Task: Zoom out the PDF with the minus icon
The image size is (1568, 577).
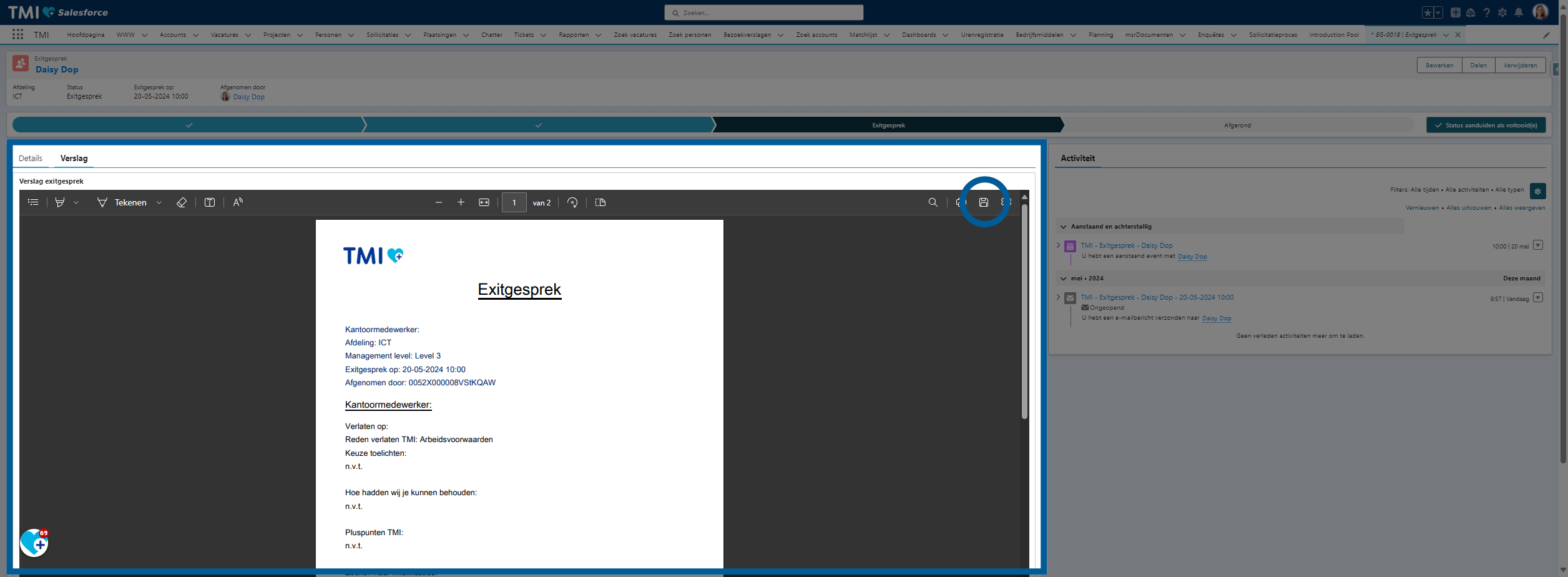Action: (x=439, y=202)
